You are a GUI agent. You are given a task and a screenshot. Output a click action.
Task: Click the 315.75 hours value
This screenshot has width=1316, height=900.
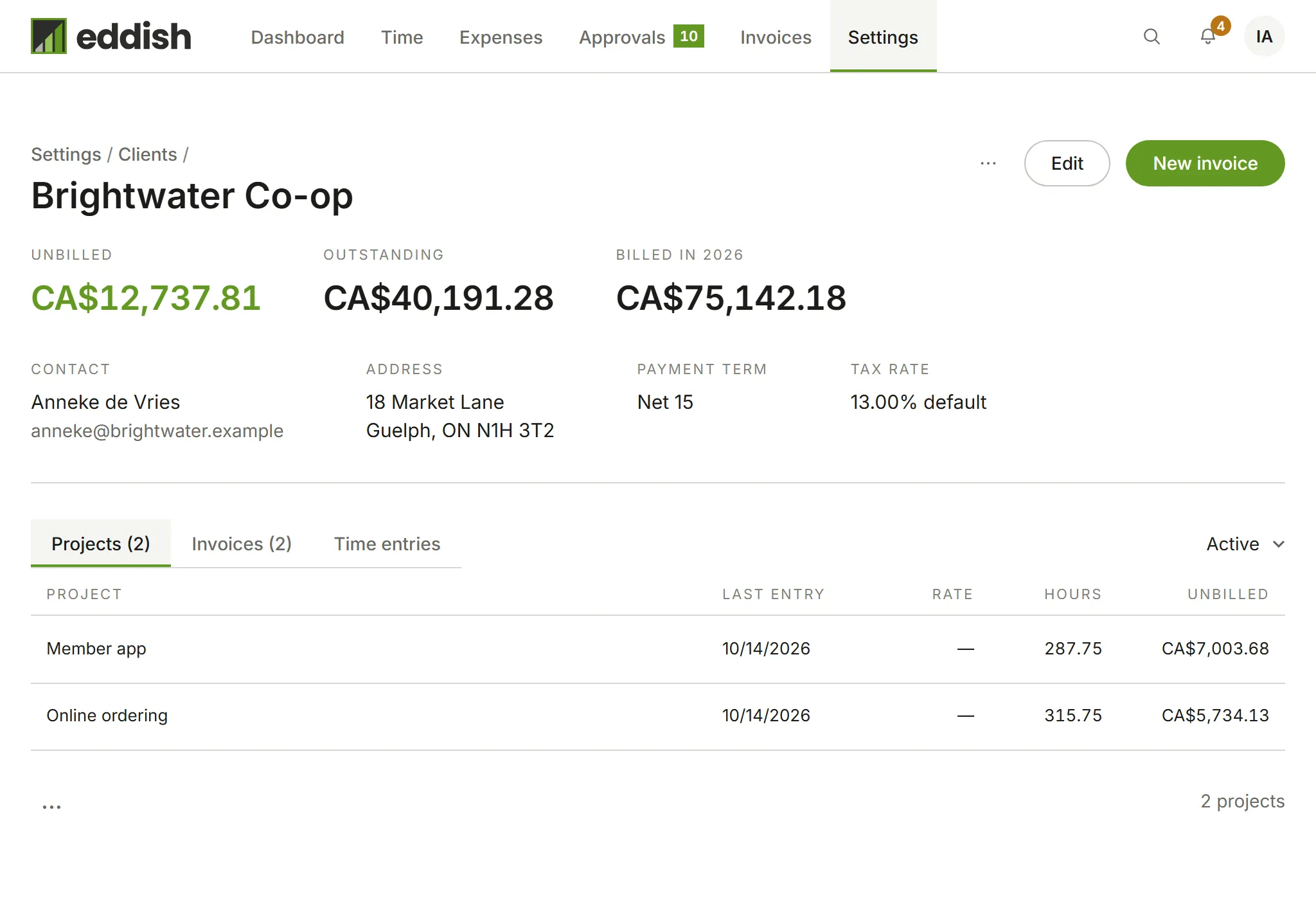click(x=1073, y=715)
